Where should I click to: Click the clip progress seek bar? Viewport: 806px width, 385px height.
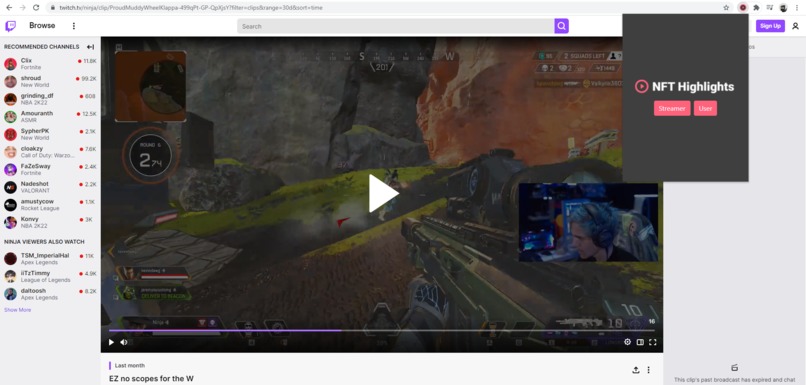(381, 331)
